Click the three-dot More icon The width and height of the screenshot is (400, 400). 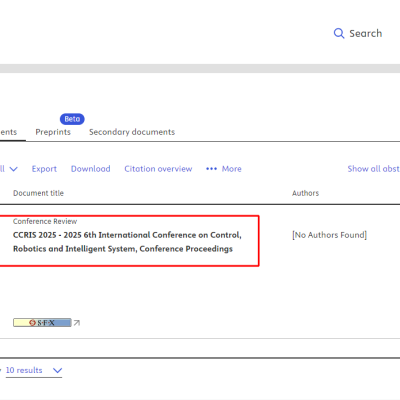click(211, 169)
